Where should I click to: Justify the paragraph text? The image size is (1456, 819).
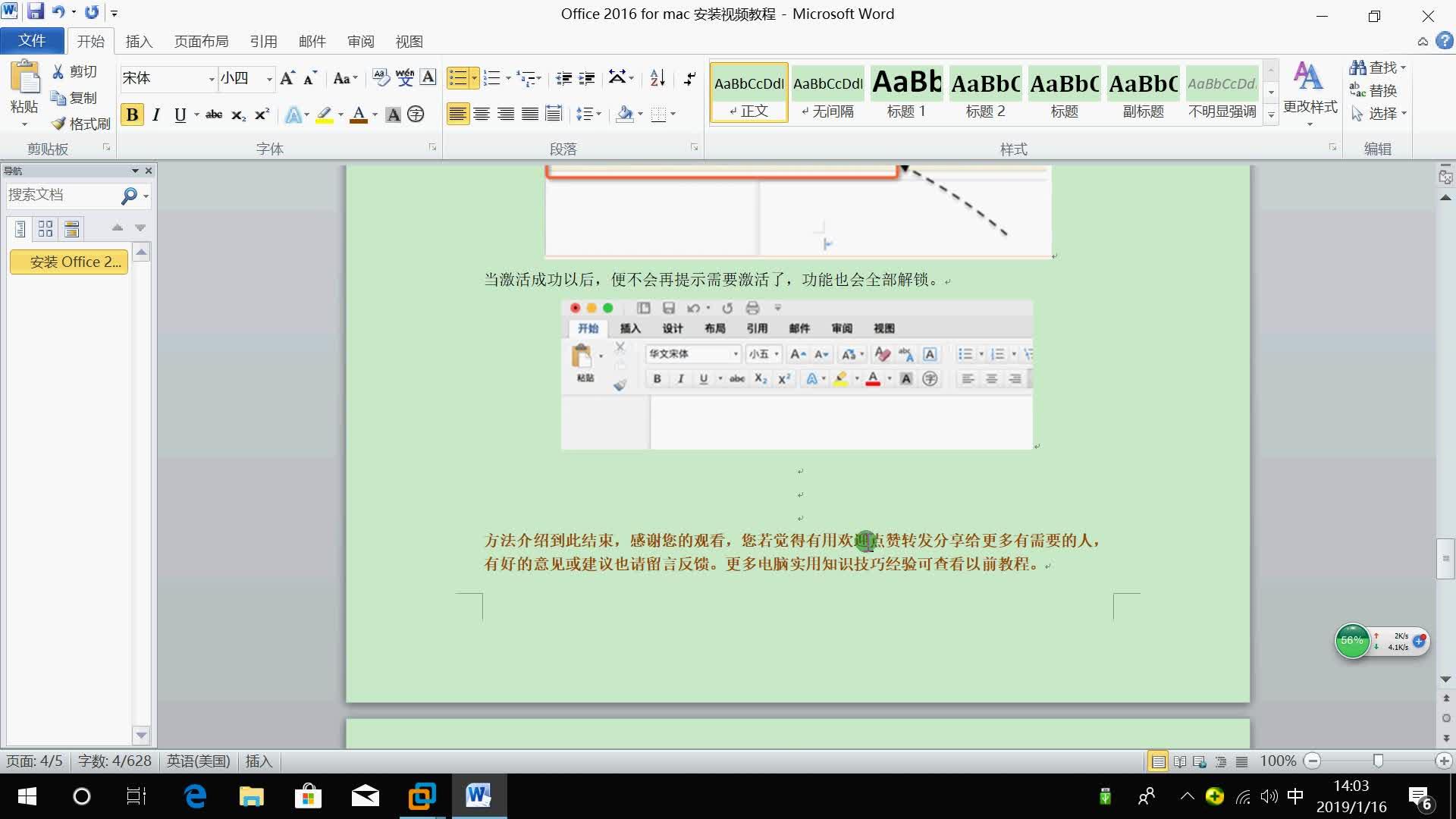[x=530, y=115]
